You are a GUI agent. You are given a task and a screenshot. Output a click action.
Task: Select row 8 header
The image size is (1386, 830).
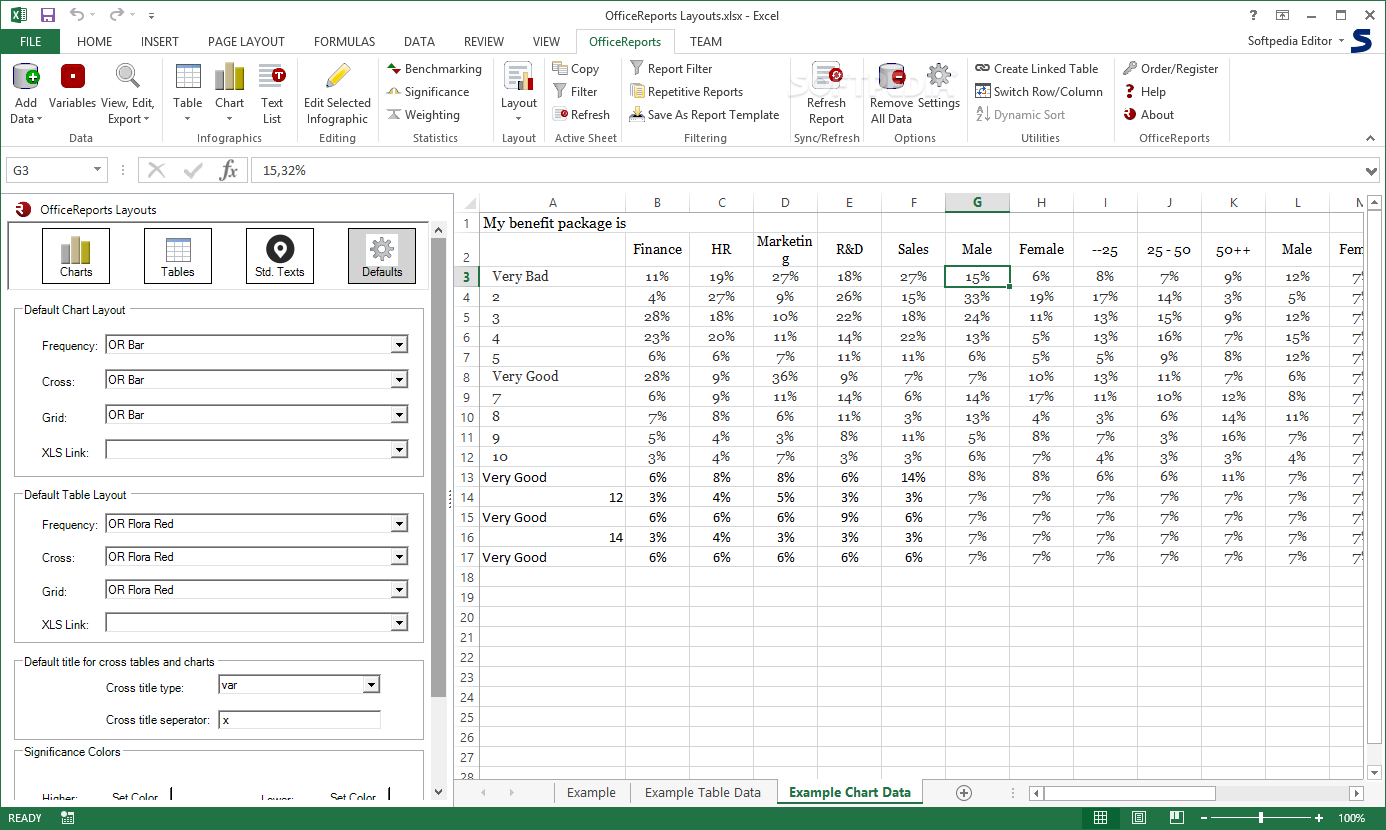tap(466, 377)
